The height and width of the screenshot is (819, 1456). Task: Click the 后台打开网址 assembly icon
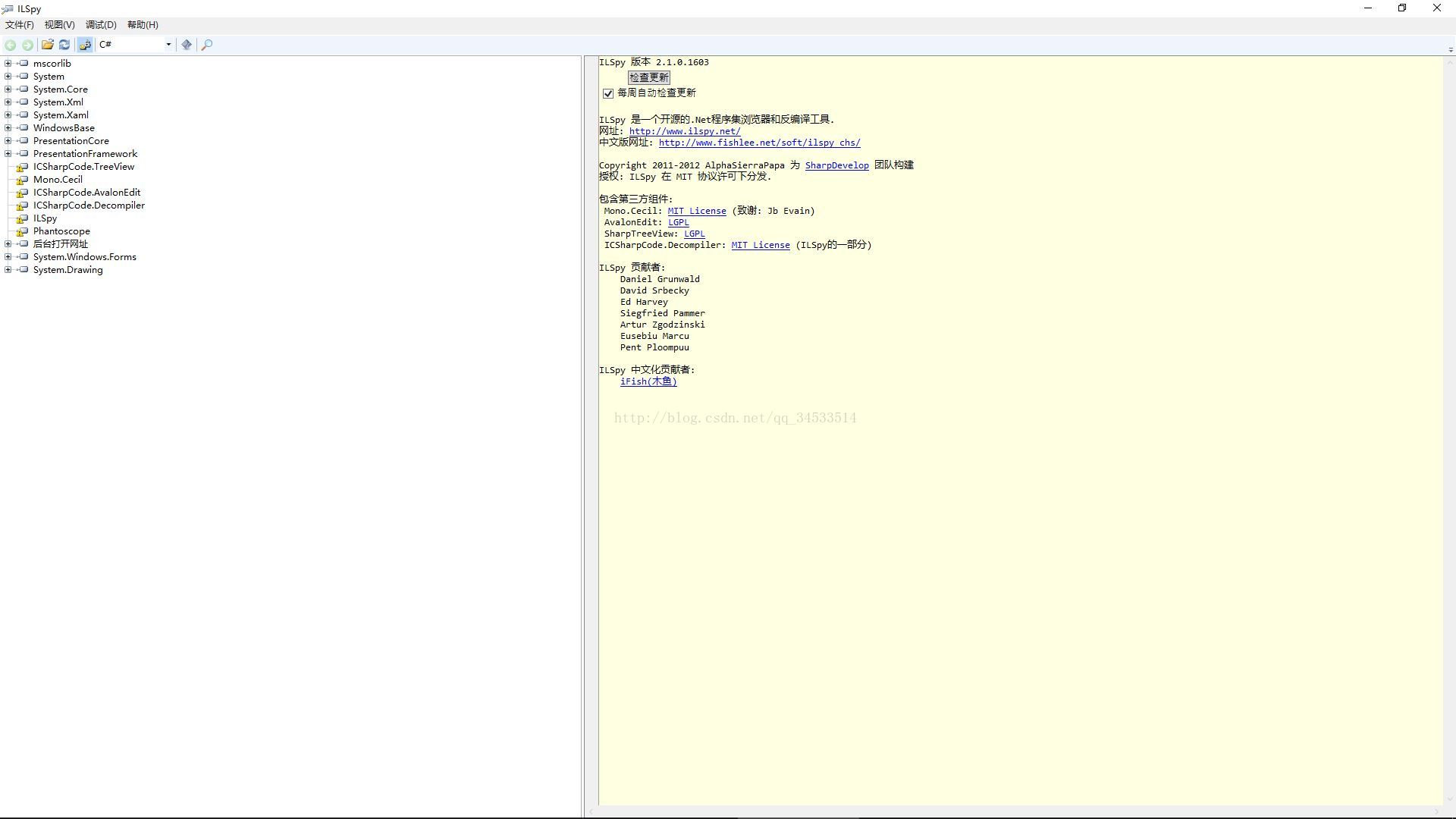pyautogui.click(x=23, y=244)
